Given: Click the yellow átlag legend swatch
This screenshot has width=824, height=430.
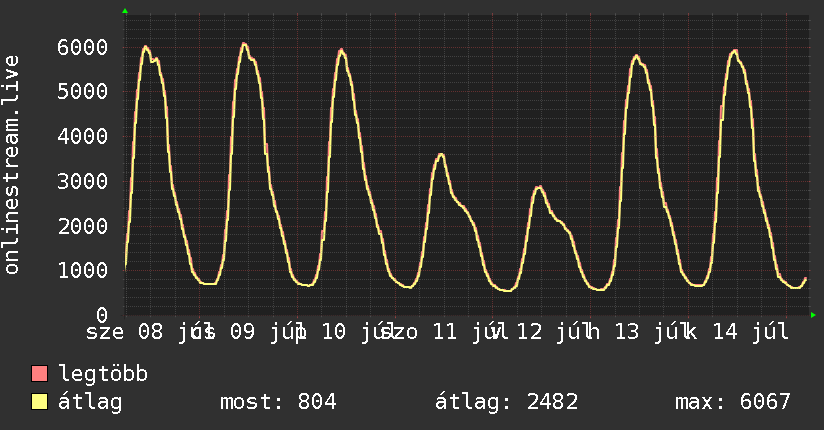Looking at the screenshot, I should [x=39, y=402].
